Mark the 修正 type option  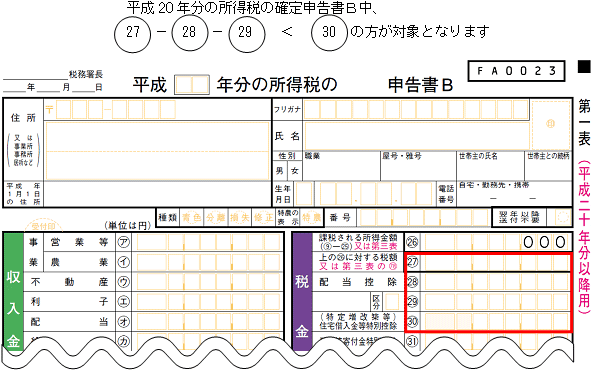pyautogui.click(x=264, y=217)
